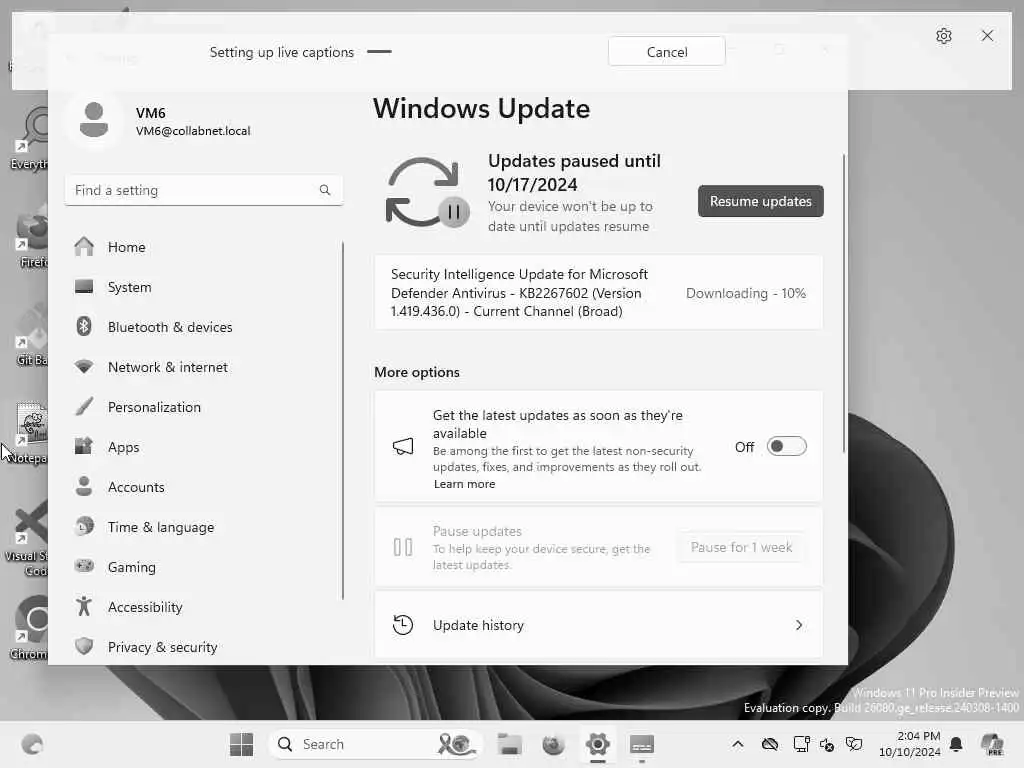The height and width of the screenshot is (768, 1024).
Task: Click the Update history clock icon
Action: click(403, 625)
